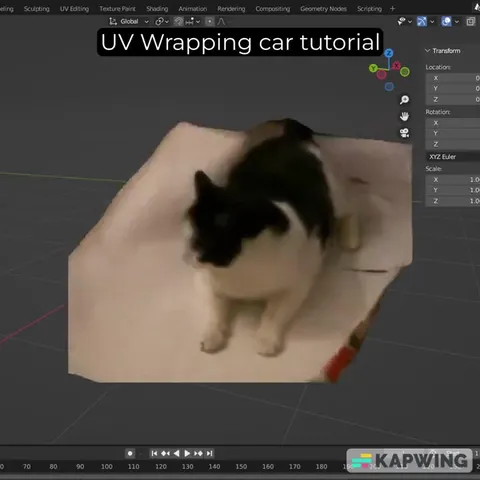Jump to the timeline end frame
Image resolution: width=480 pixels, height=480 pixels.
coord(209,453)
